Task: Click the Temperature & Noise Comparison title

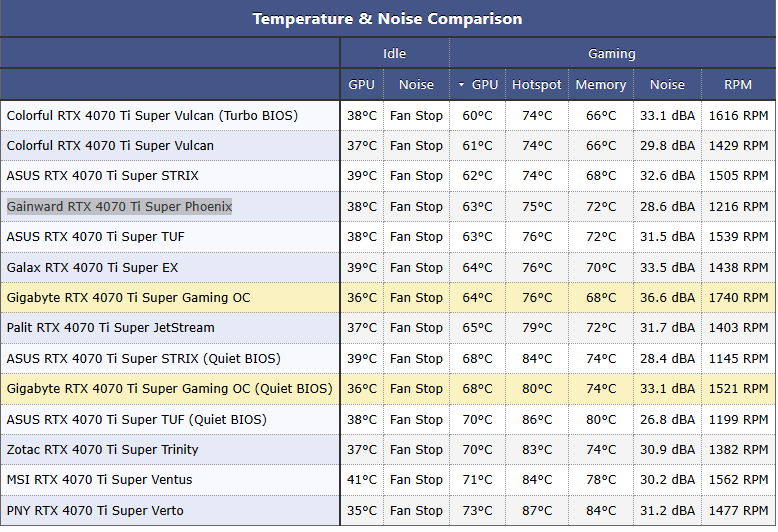Action: pos(387,19)
